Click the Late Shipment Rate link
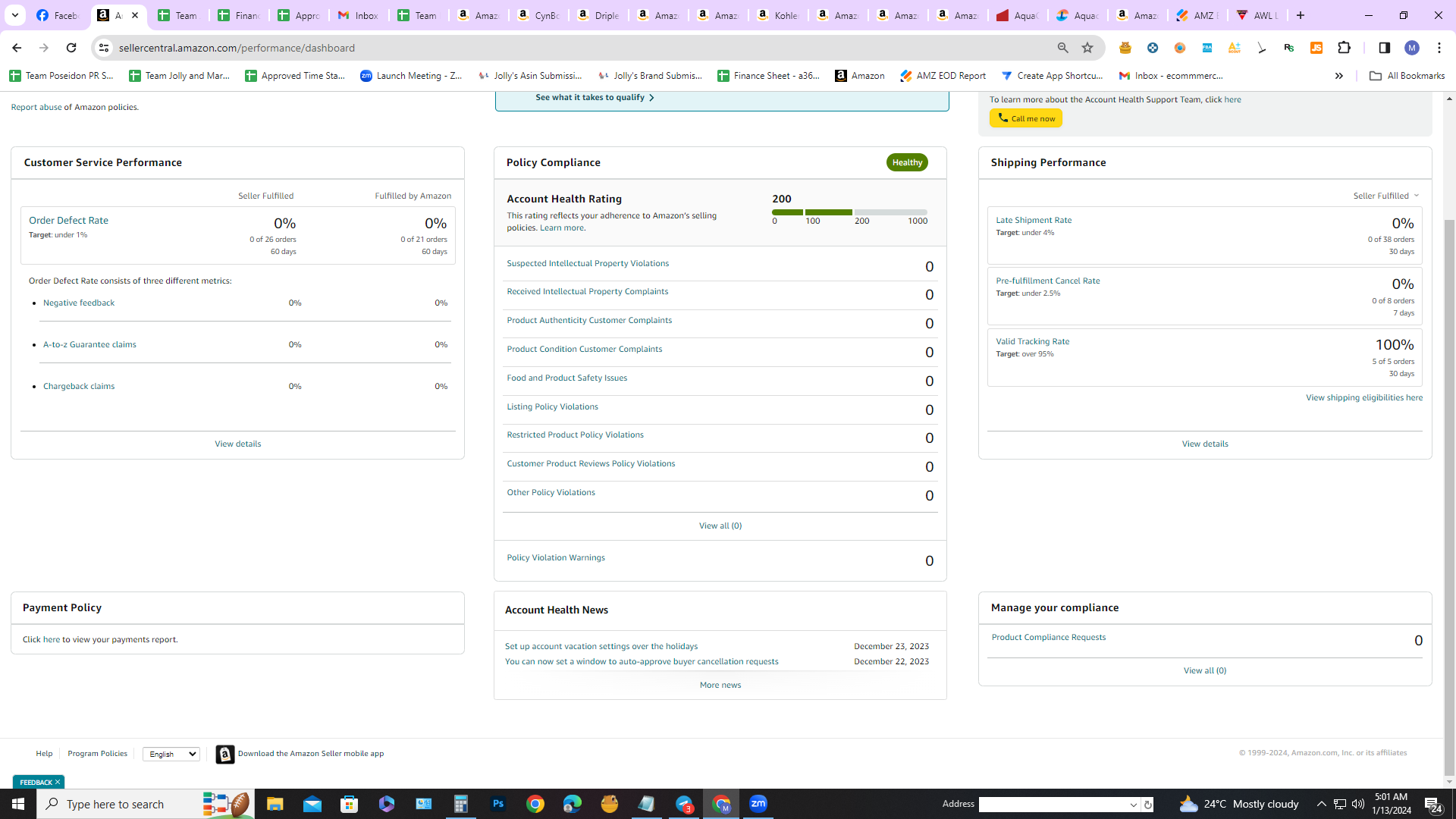The width and height of the screenshot is (1456, 819). pyautogui.click(x=1034, y=220)
